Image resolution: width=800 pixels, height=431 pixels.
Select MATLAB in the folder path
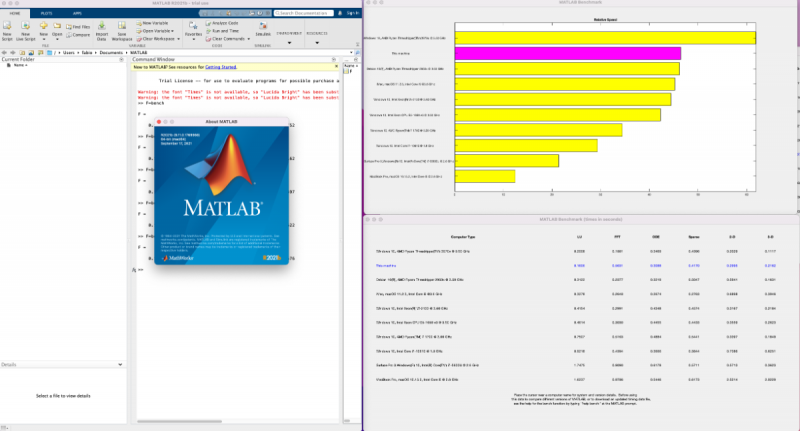click(x=138, y=53)
